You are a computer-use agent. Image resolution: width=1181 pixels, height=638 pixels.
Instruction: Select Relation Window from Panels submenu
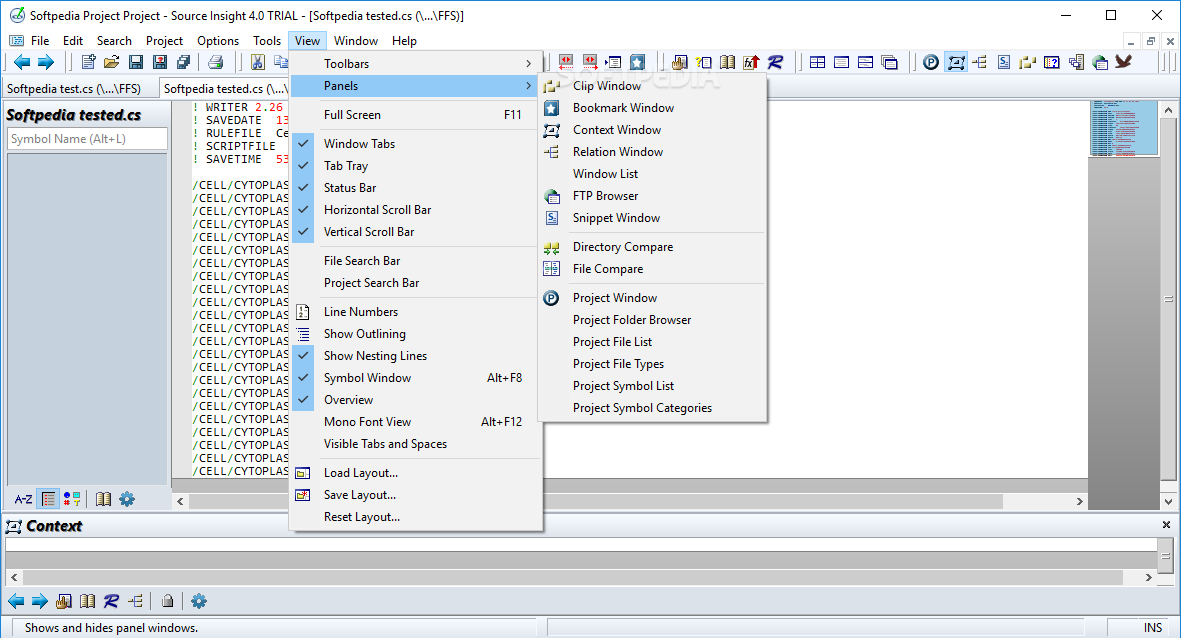(x=617, y=152)
